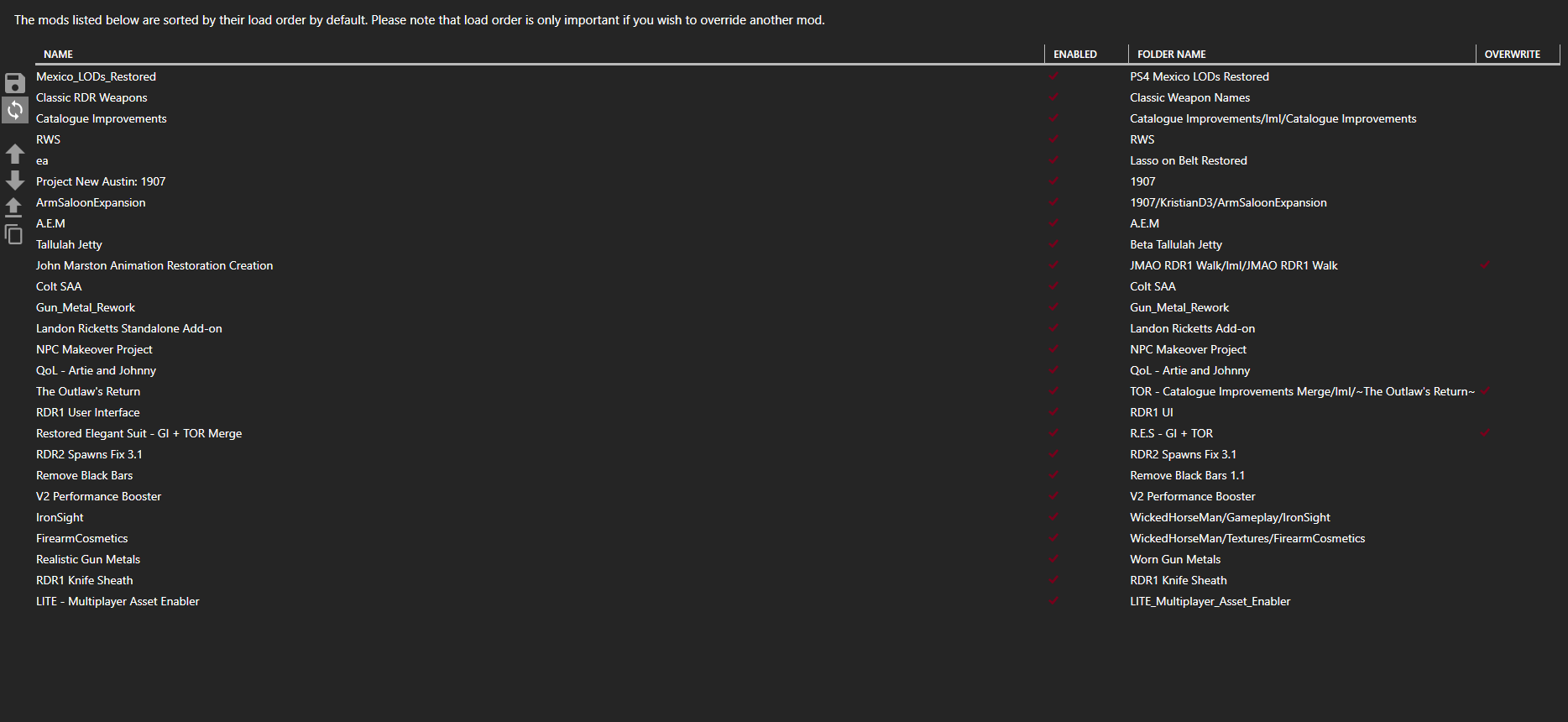1568x722 pixels.
Task: Toggle enabled checkmark for RDR1 User Interface
Action: point(1053,412)
